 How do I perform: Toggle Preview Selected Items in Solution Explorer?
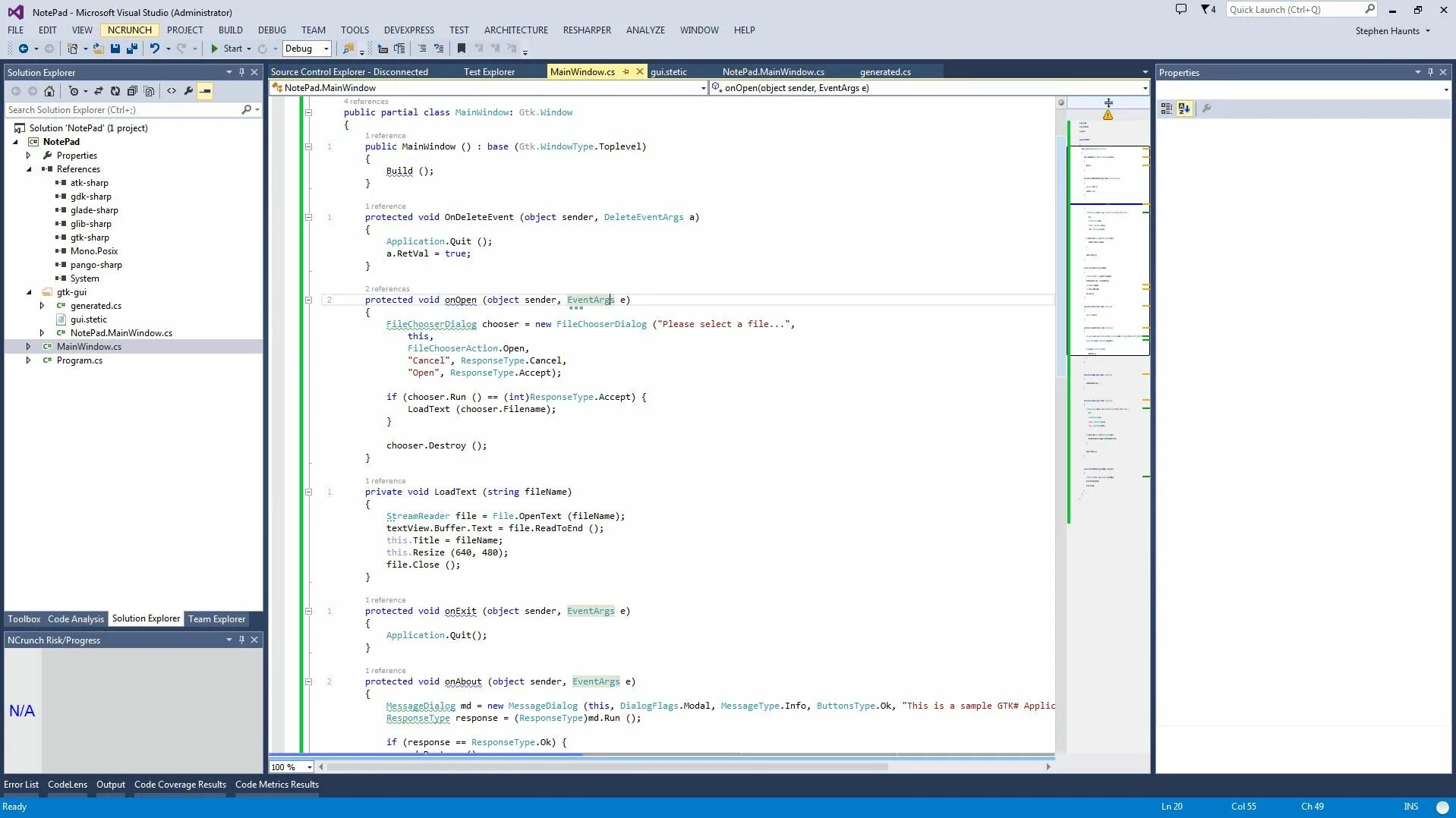point(205,91)
